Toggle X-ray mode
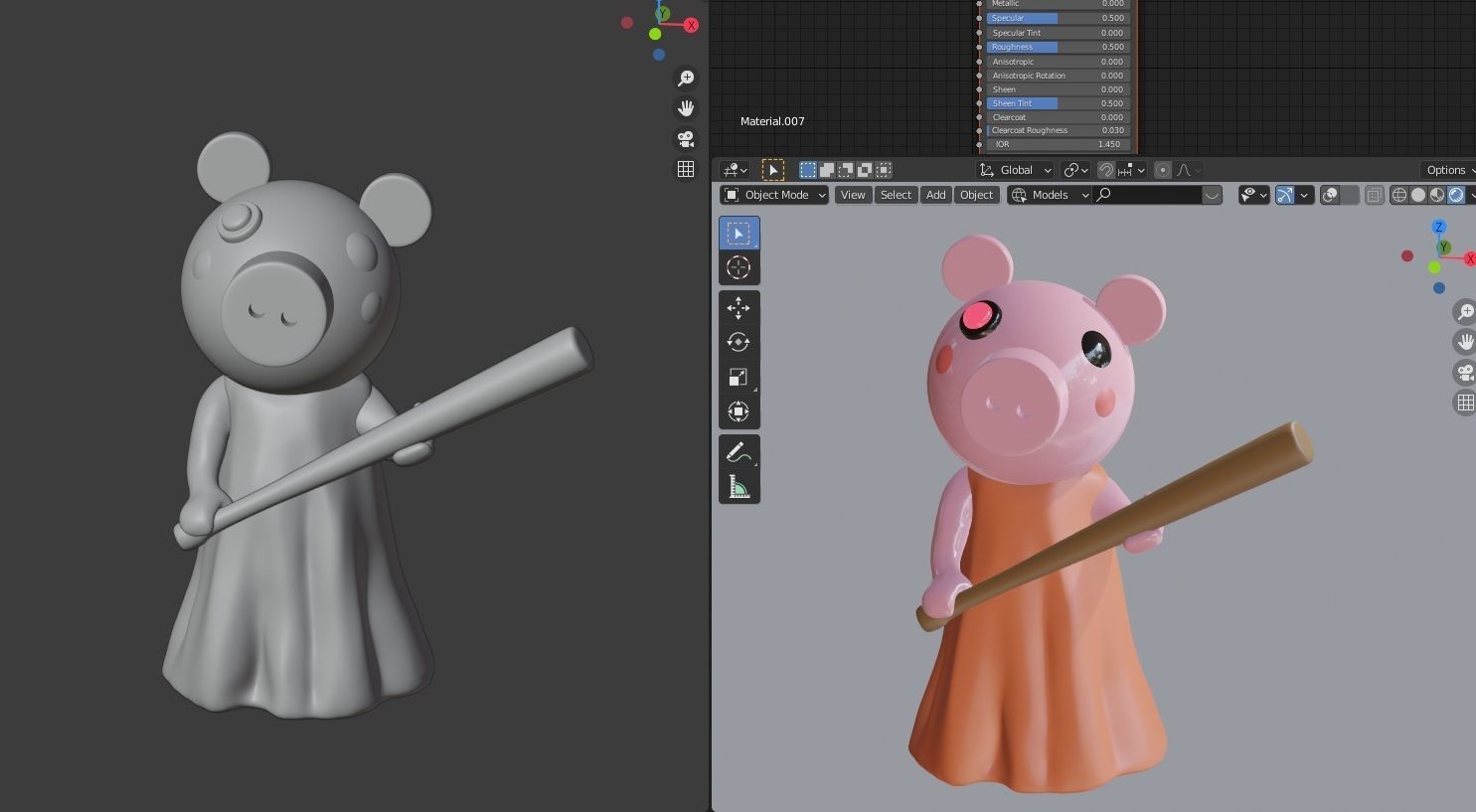1476x812 pixels. click(1374, 195)
